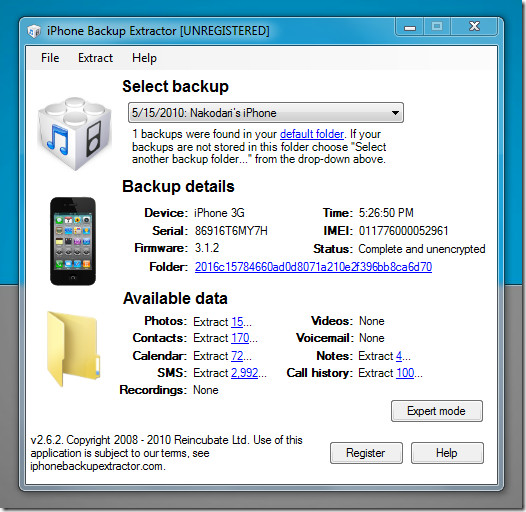Click the Expert mode button

[437, 411]
